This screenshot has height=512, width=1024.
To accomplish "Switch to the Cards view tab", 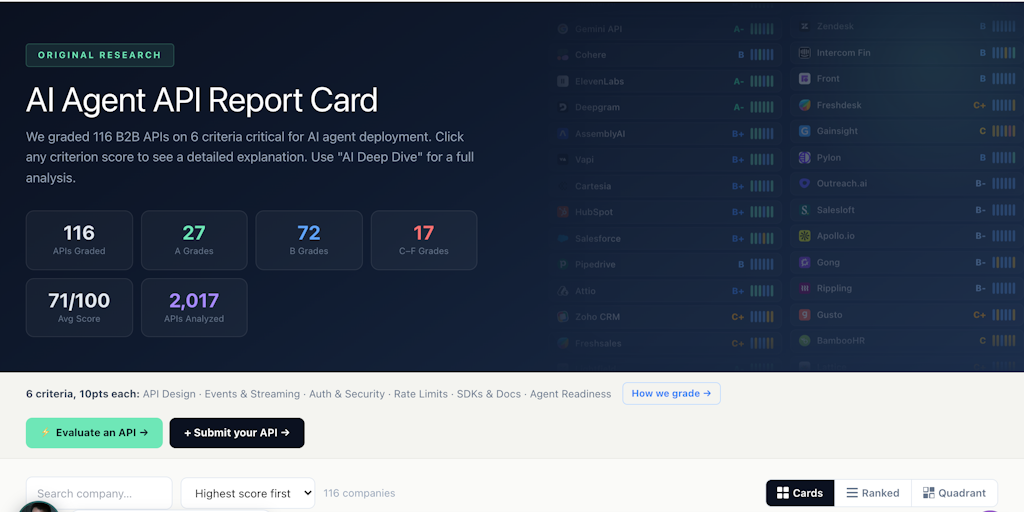I will click(800, 493).
